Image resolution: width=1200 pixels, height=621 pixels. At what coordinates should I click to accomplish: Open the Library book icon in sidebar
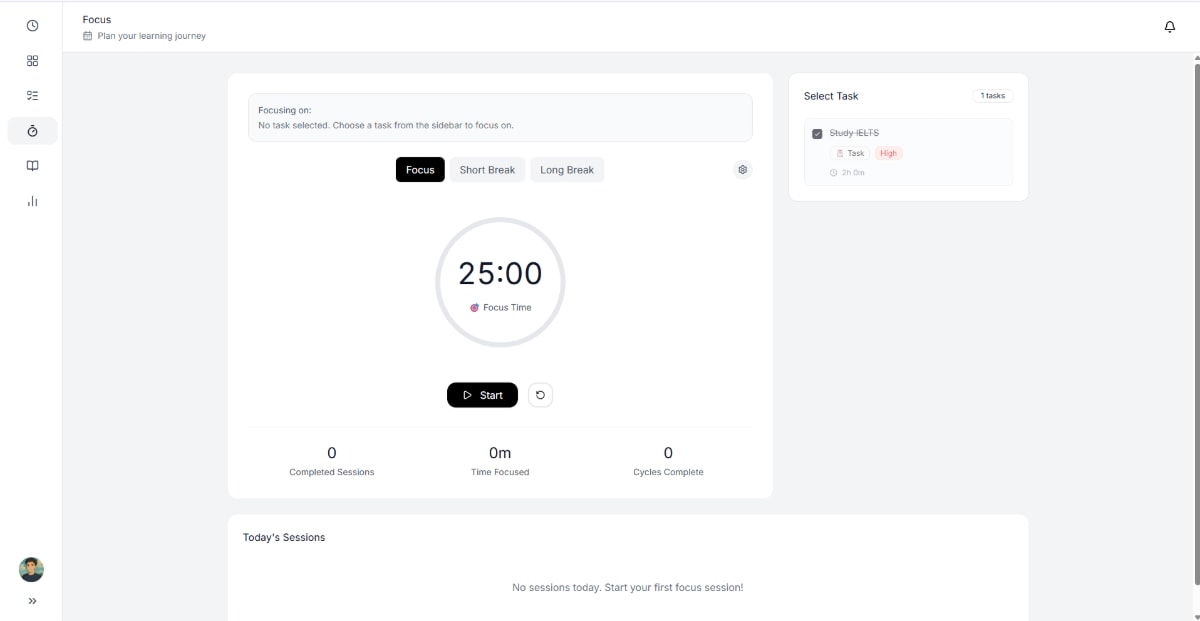click(x=32, y=165)
